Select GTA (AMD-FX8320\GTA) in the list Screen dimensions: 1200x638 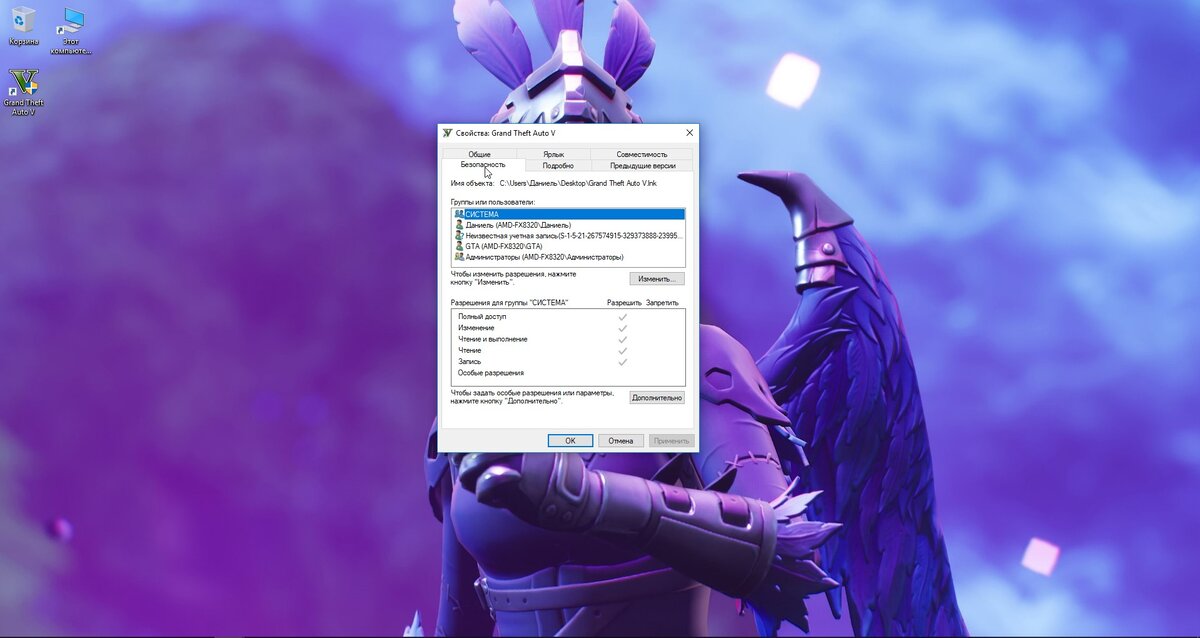click(568, 246)
